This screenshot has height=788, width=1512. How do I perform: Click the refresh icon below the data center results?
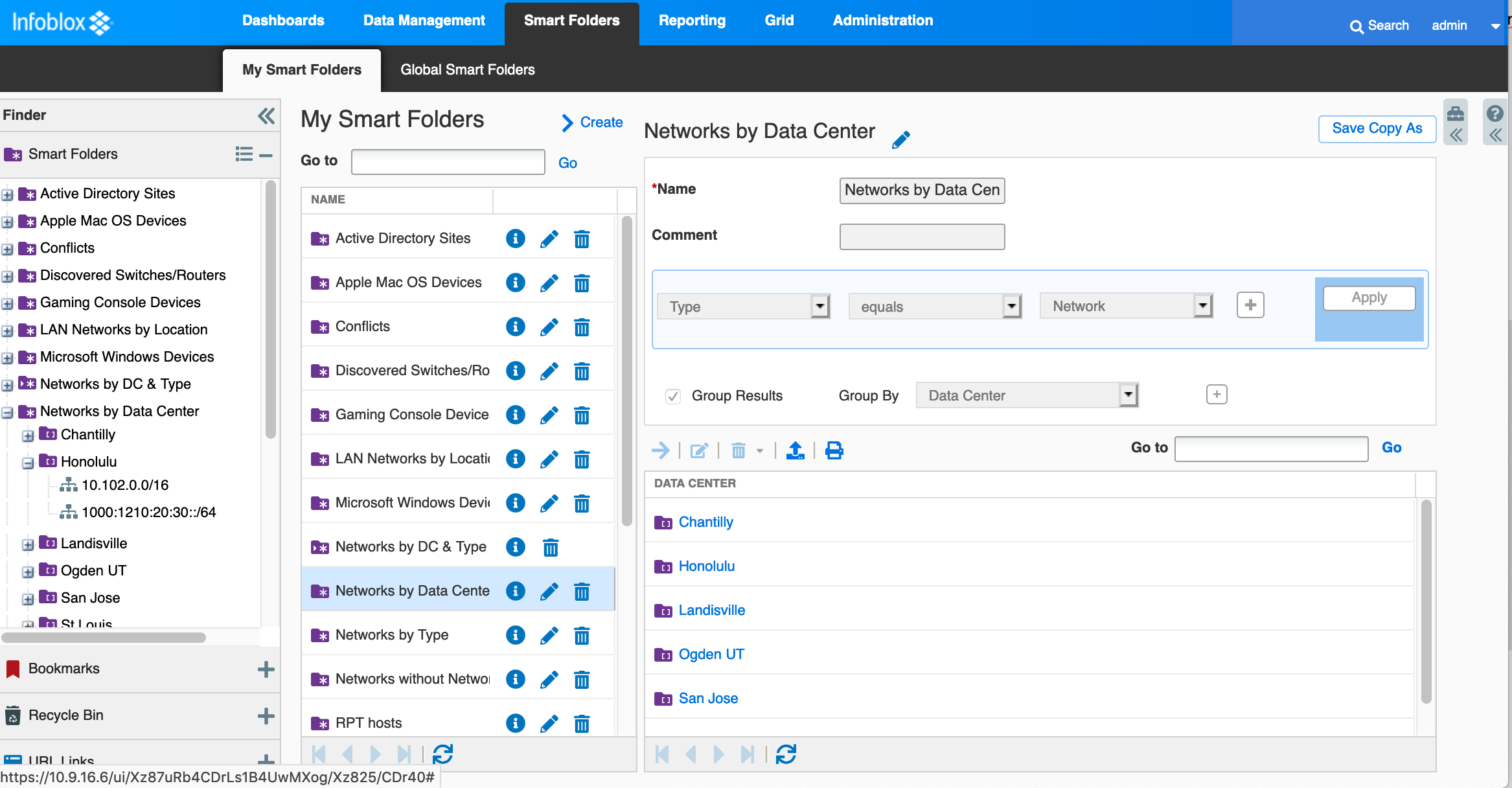point(787,753)
